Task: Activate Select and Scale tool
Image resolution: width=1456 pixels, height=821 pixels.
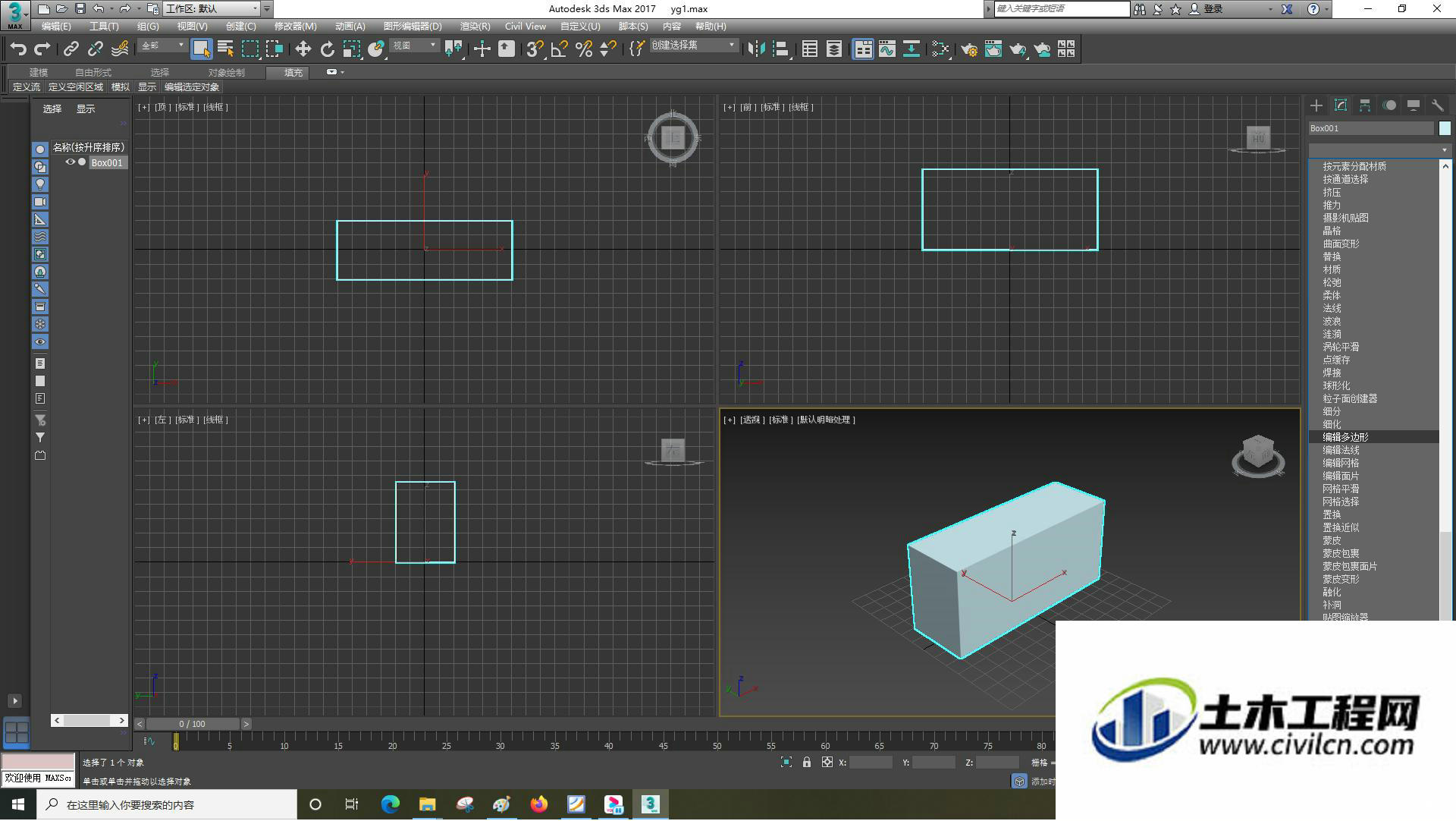Action: (x=351, y=49)
